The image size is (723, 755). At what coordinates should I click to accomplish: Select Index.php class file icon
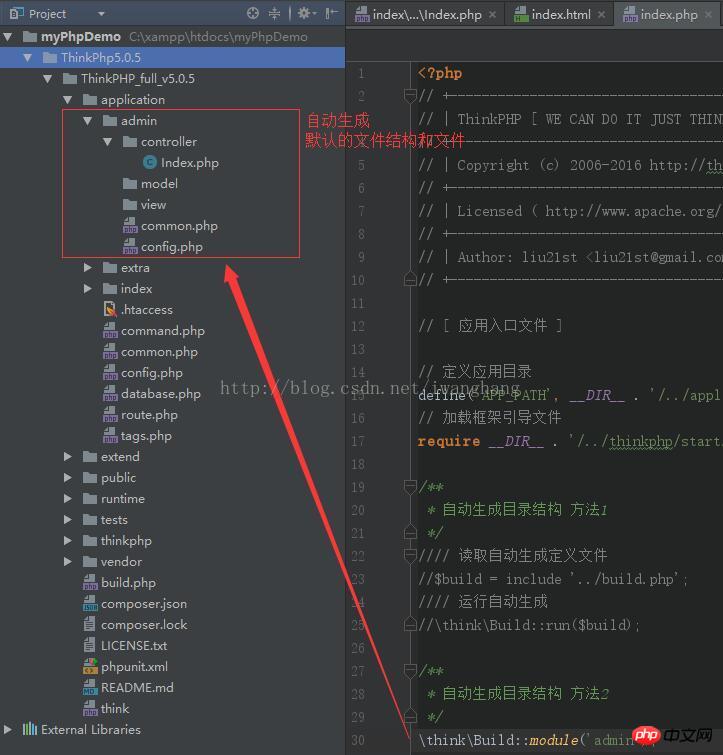click(150, 163)
